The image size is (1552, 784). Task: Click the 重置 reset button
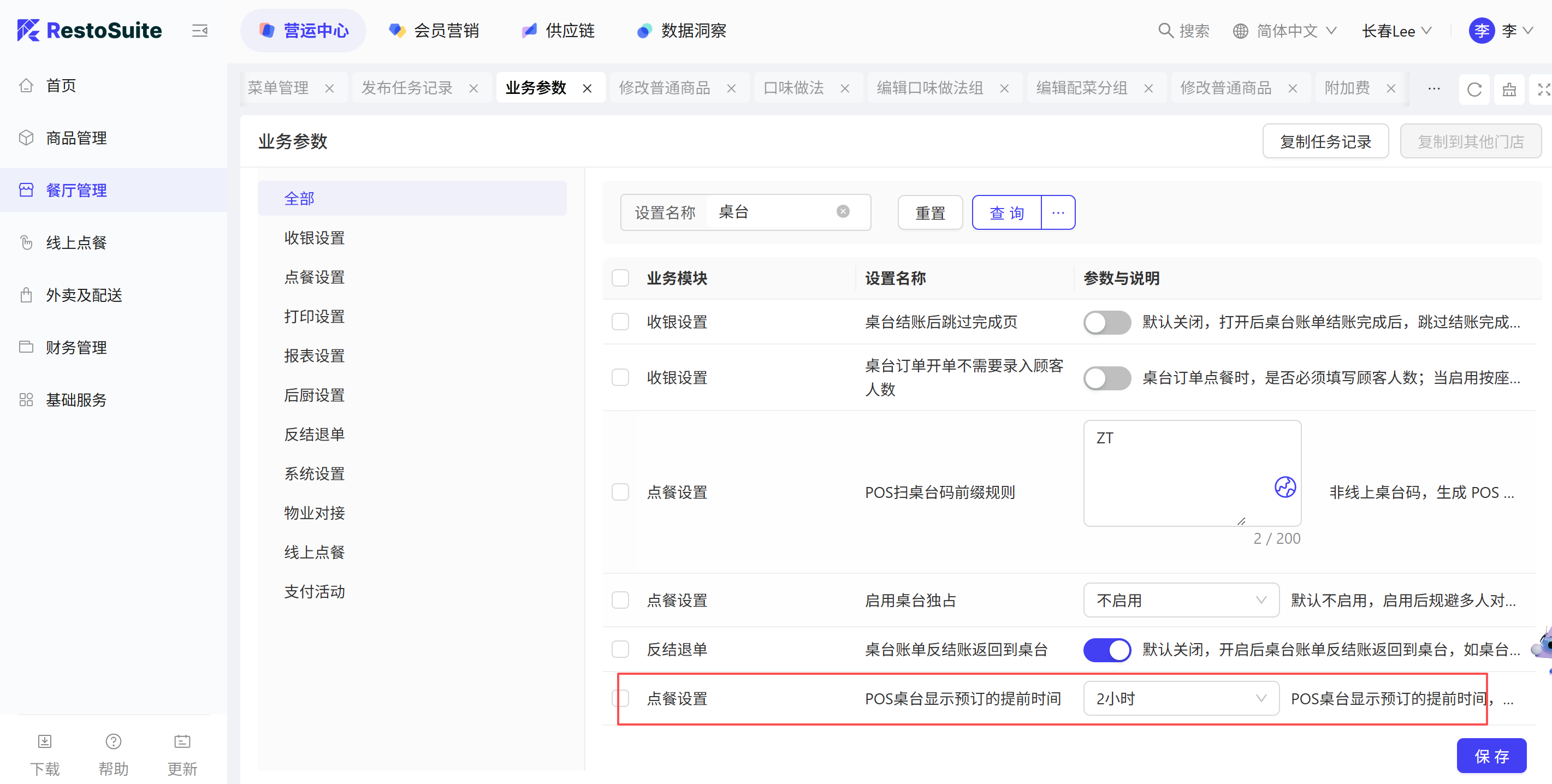tap(929, 212)
